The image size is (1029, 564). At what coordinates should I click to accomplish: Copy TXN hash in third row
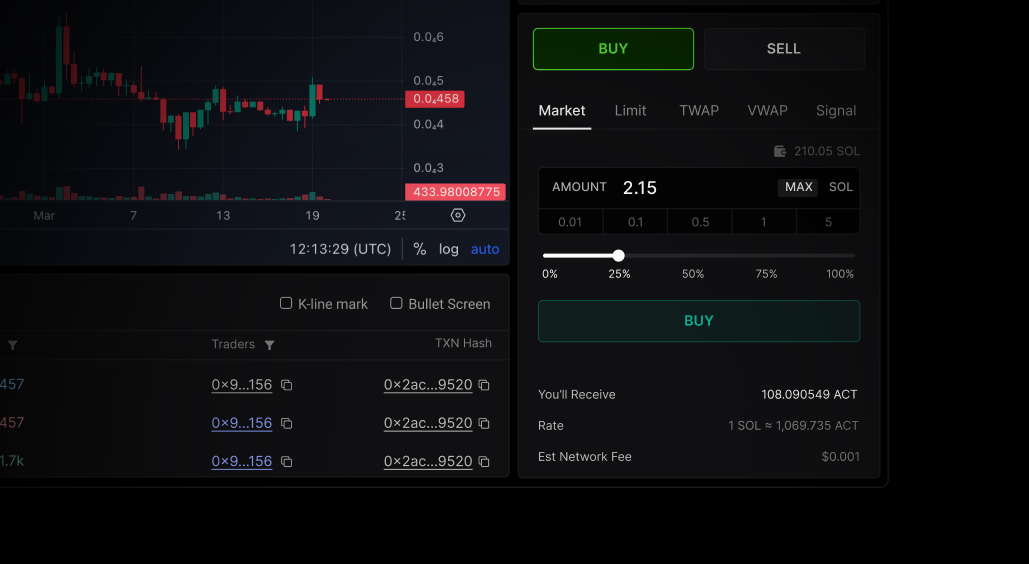(484, 462)
